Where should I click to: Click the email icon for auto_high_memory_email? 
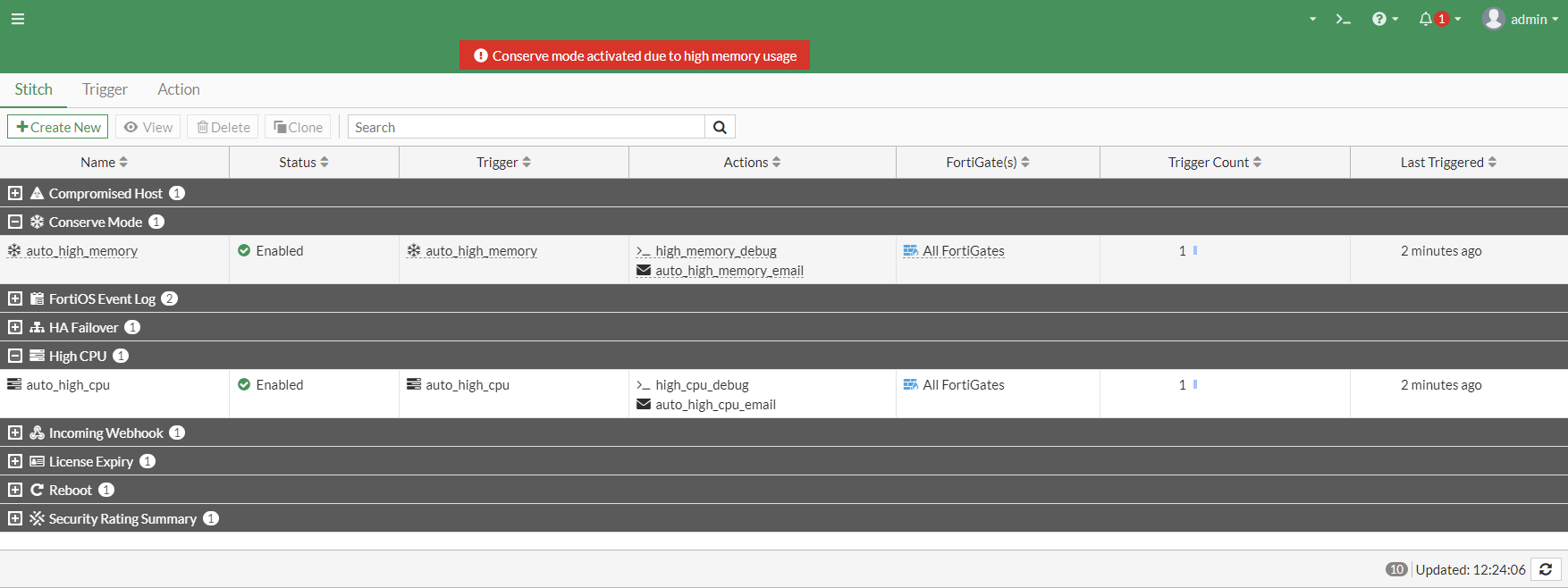click(x=644, y=270)
